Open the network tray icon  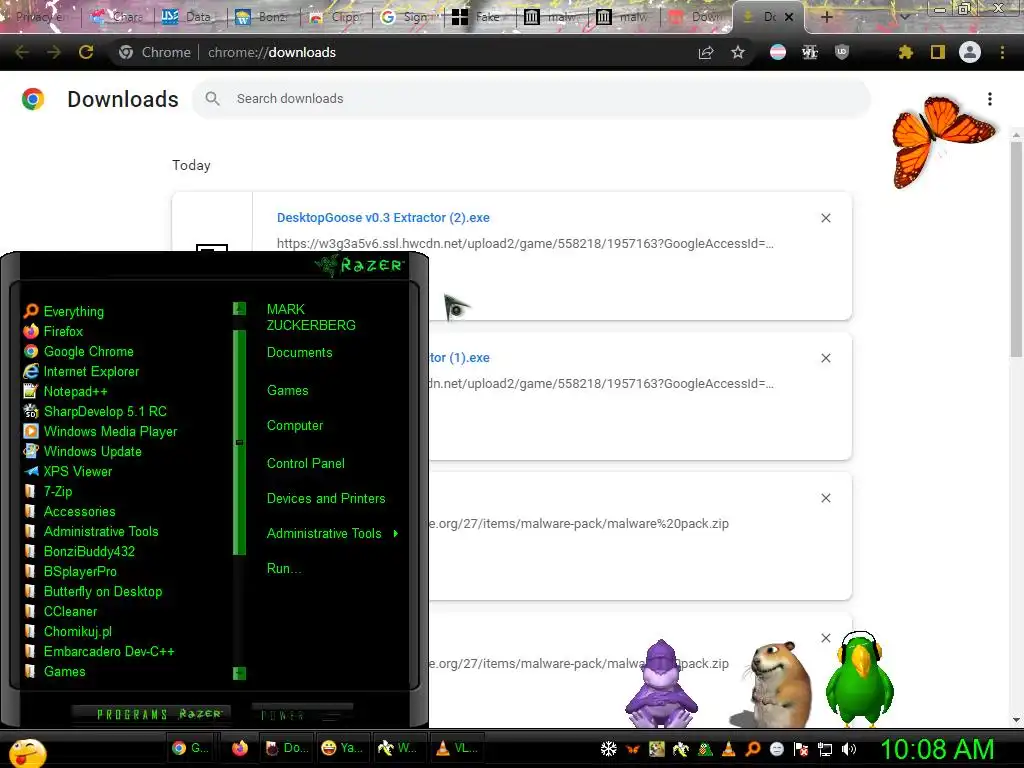point(825,749)
